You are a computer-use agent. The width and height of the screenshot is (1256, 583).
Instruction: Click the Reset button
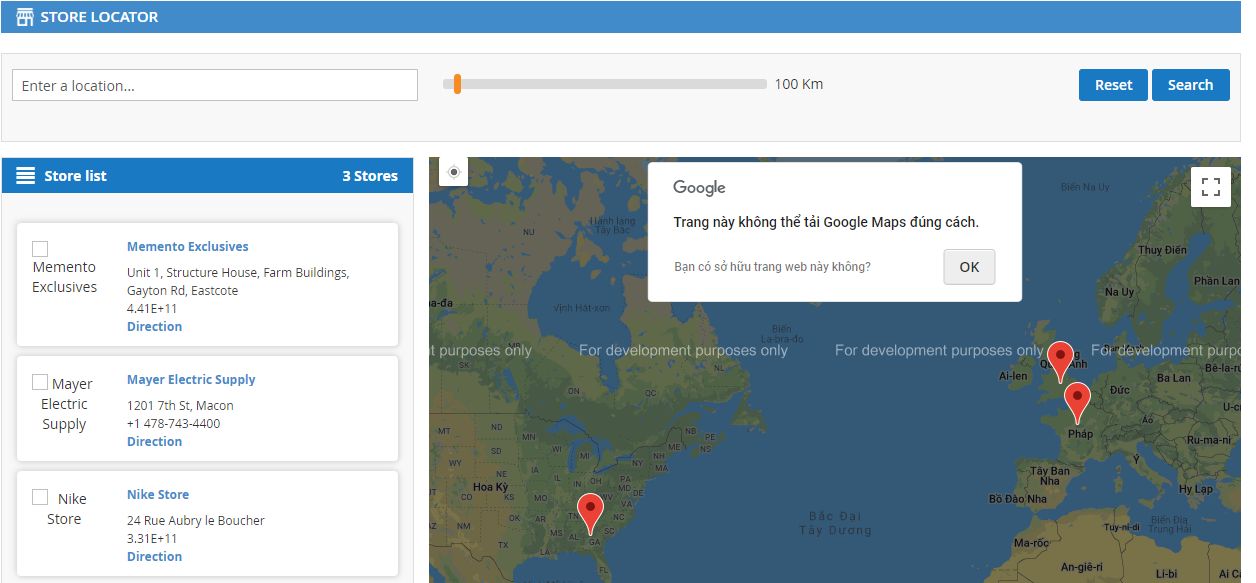1114,85
